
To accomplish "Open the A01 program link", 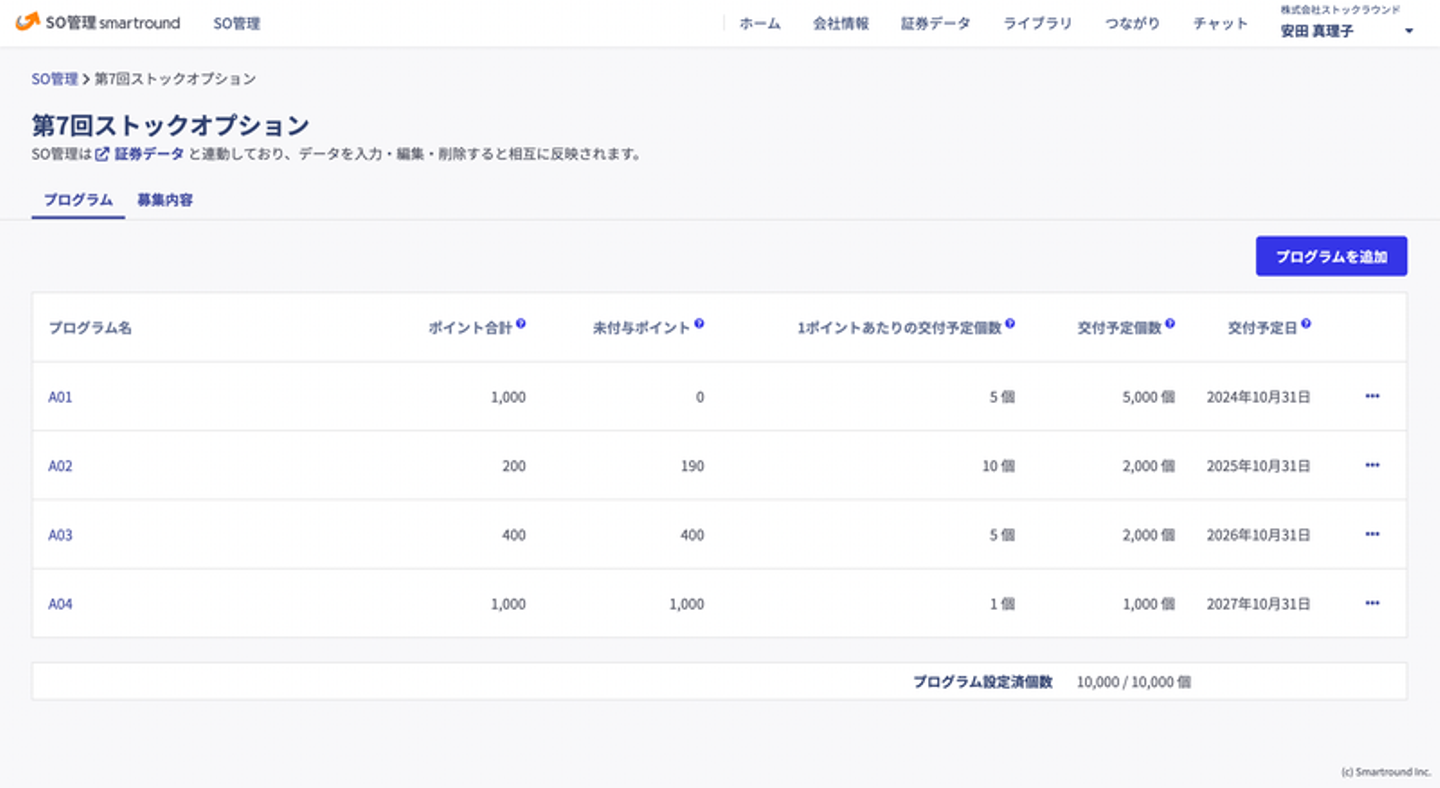I will pyautogui.click(x=60, y=397).
